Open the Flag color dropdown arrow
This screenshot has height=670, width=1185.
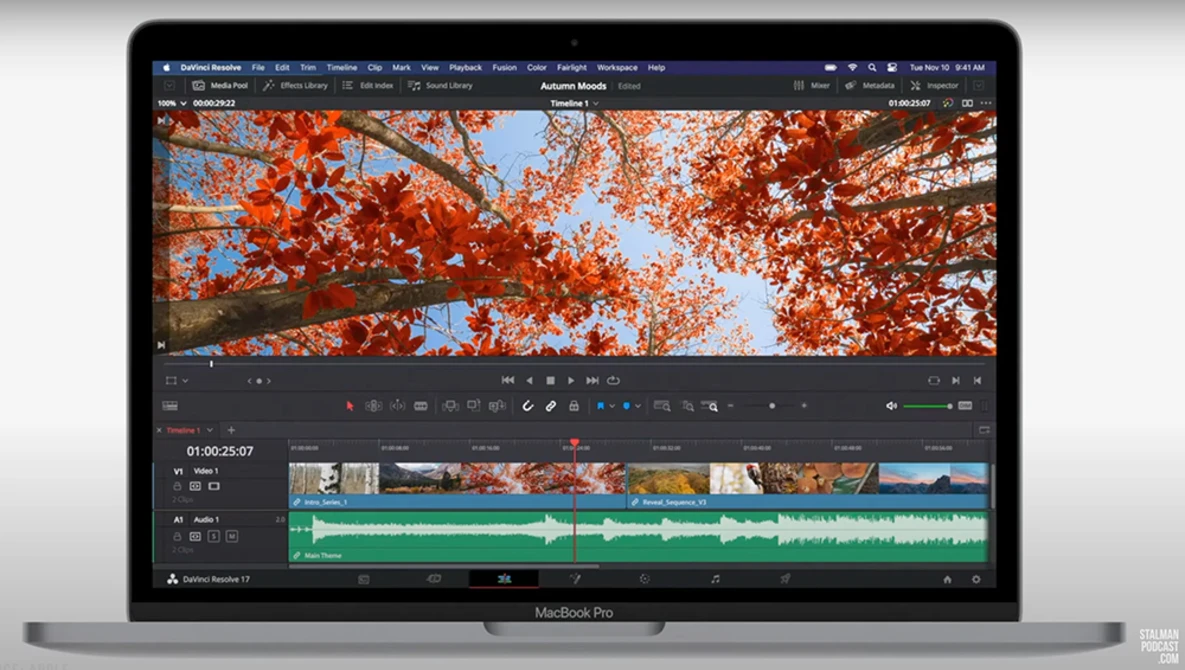point(611,406)
